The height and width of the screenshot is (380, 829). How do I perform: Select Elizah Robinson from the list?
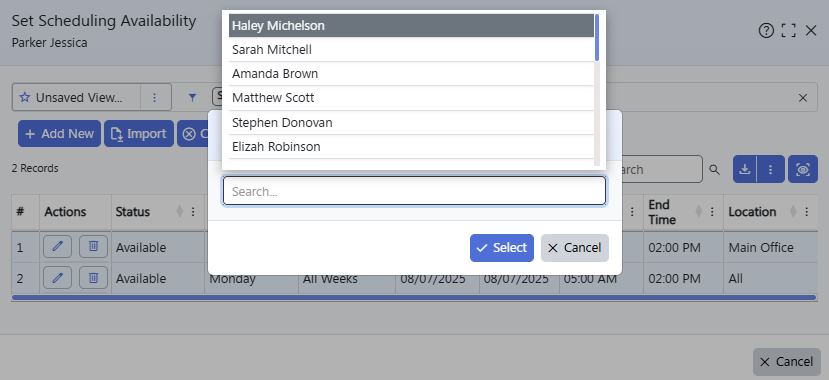point(411,147)
